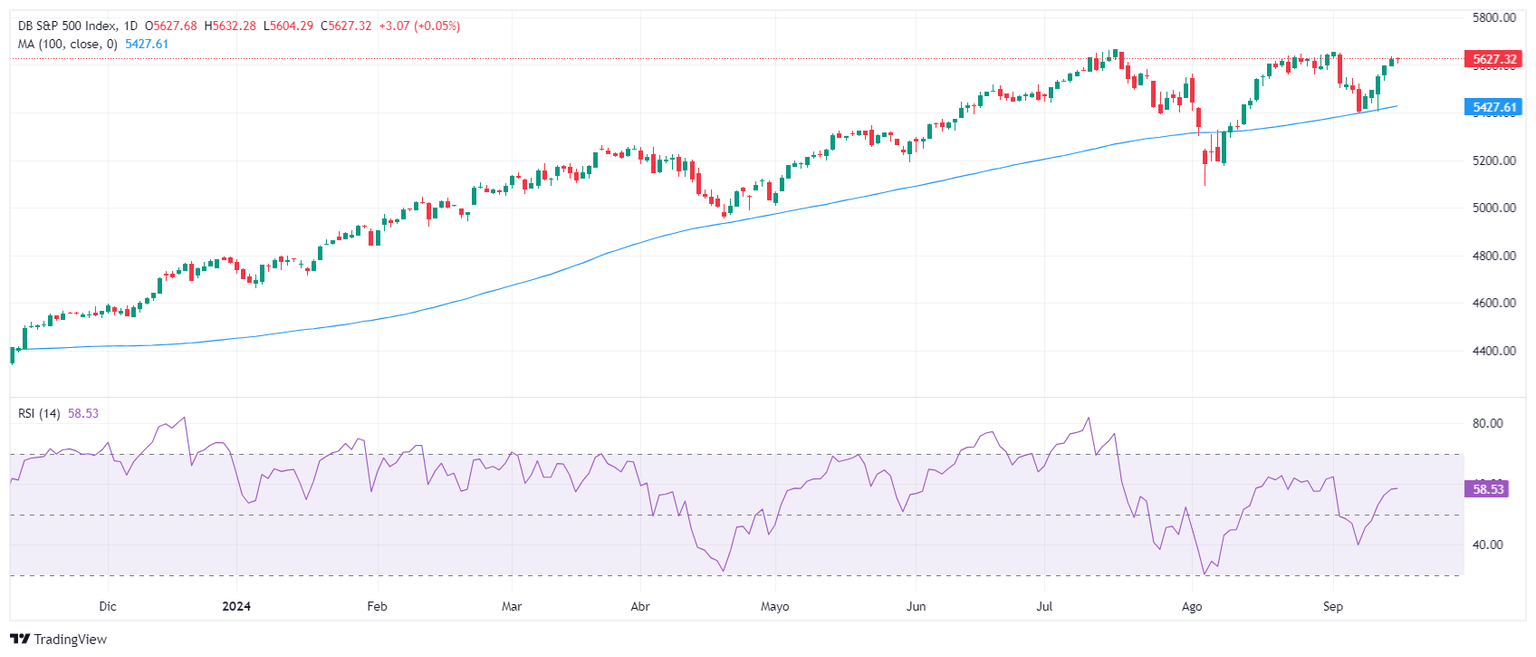
Task: Select the Mayo marker on time axis
Action: click(x=775, y=606)
